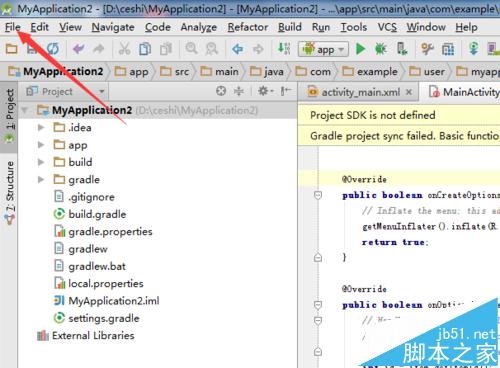Open the Window menu
The height and width of the screenshot is (368, 500).
coord(426,27)
